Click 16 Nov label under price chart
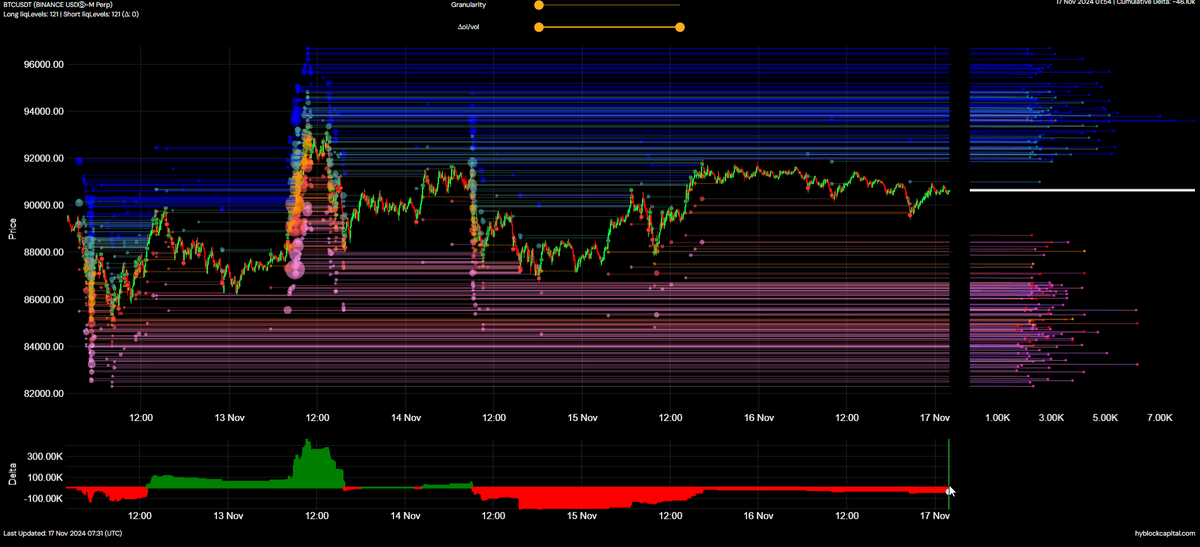This screenshot has height=547, width=1200. (x=759, y=416)
